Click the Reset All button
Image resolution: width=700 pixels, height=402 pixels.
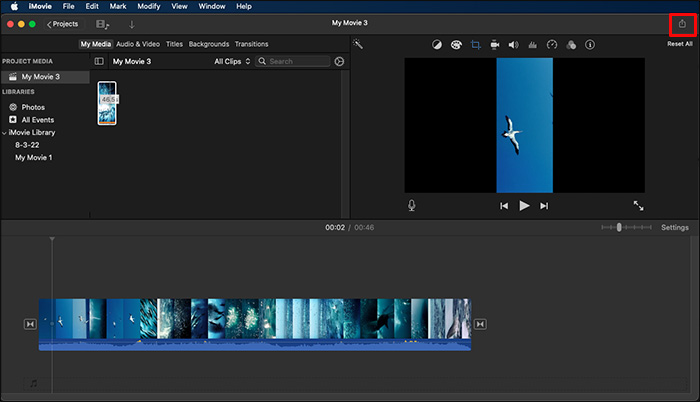point(680,44)
